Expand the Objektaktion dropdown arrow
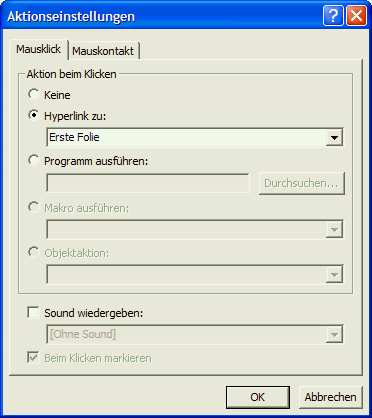Image resolution: width=372 pixels, height=418 pixels. [334, 275]
